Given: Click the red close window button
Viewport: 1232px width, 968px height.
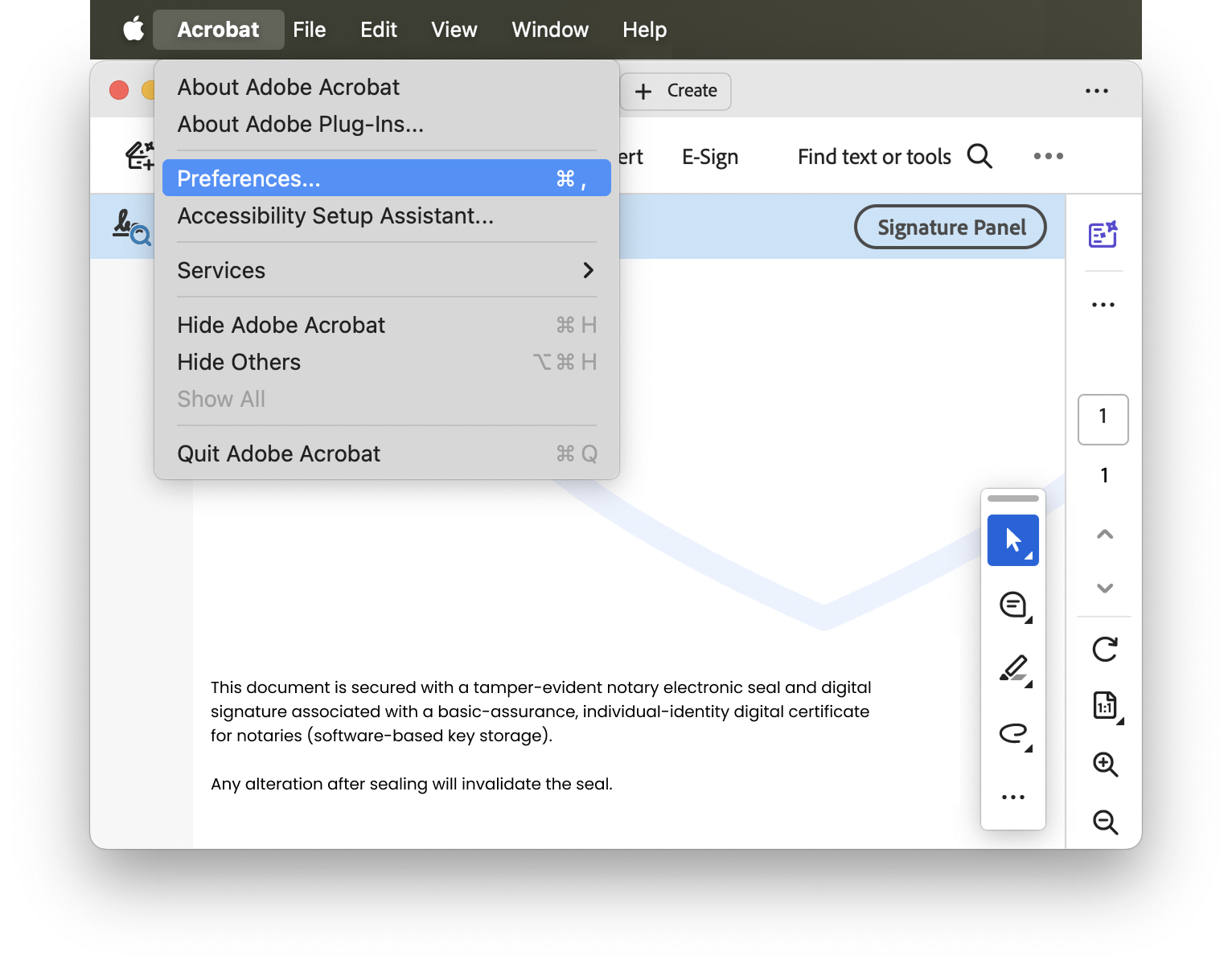Looking at the screenshot, I should click(x=119, y=89).
